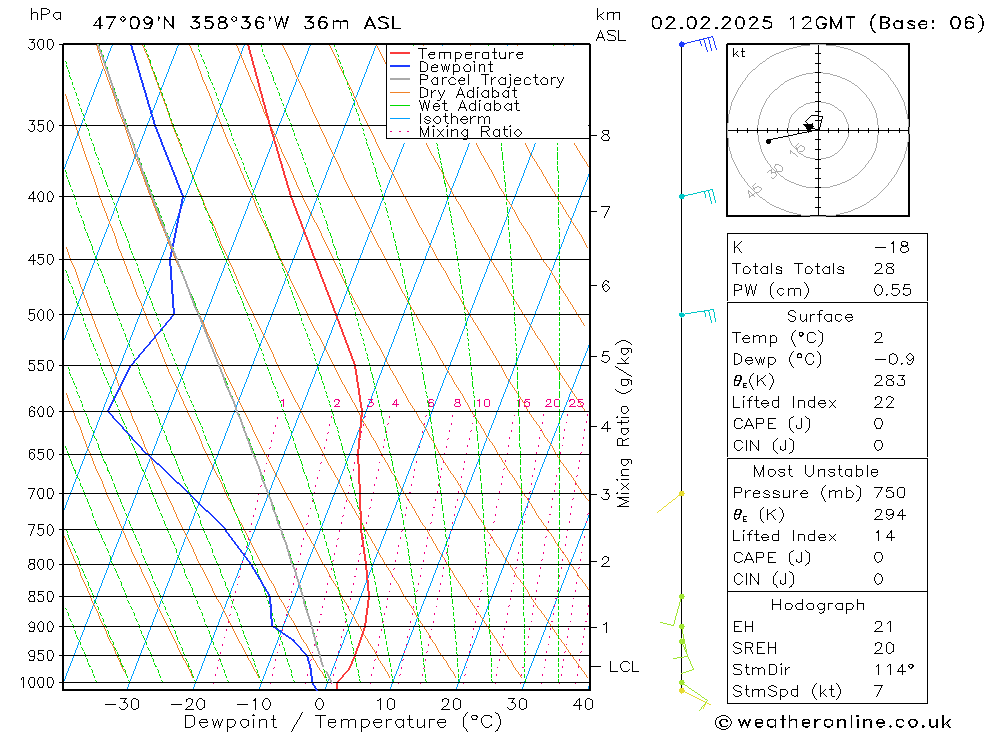The height and width of the screenshot is (733, 1000).
Task: Click the Totals Totals value 28
Action: pyautogui.click(x=885, y=269)
